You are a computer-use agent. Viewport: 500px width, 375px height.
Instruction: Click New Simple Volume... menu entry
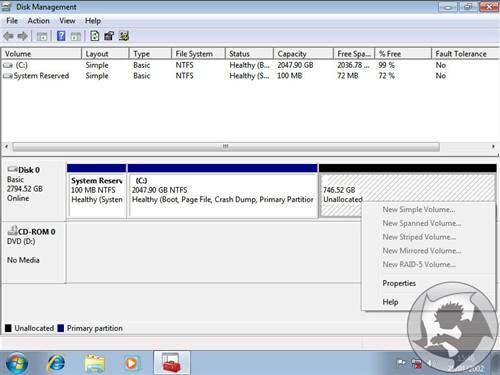pyautogui.click(x=419, y=210)
